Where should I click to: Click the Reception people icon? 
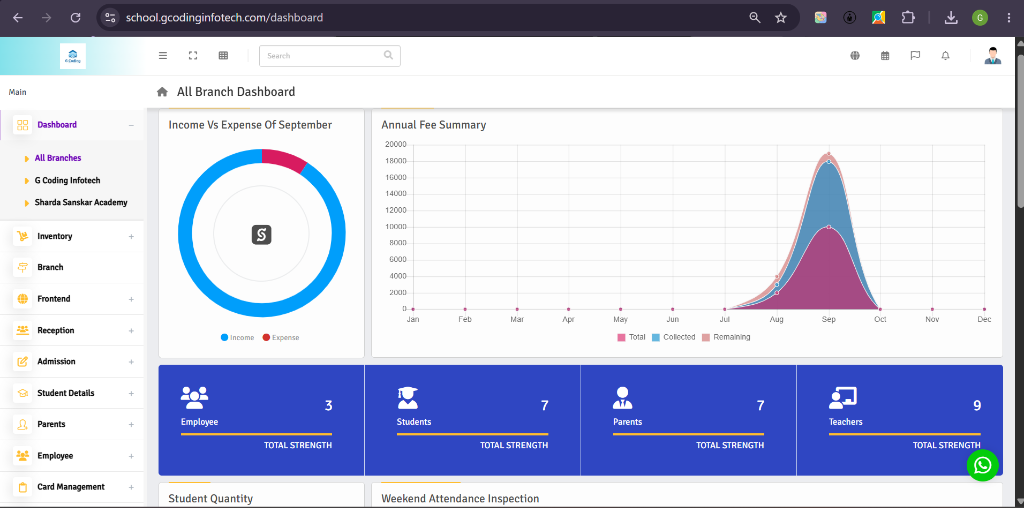(x=22, y=330)
